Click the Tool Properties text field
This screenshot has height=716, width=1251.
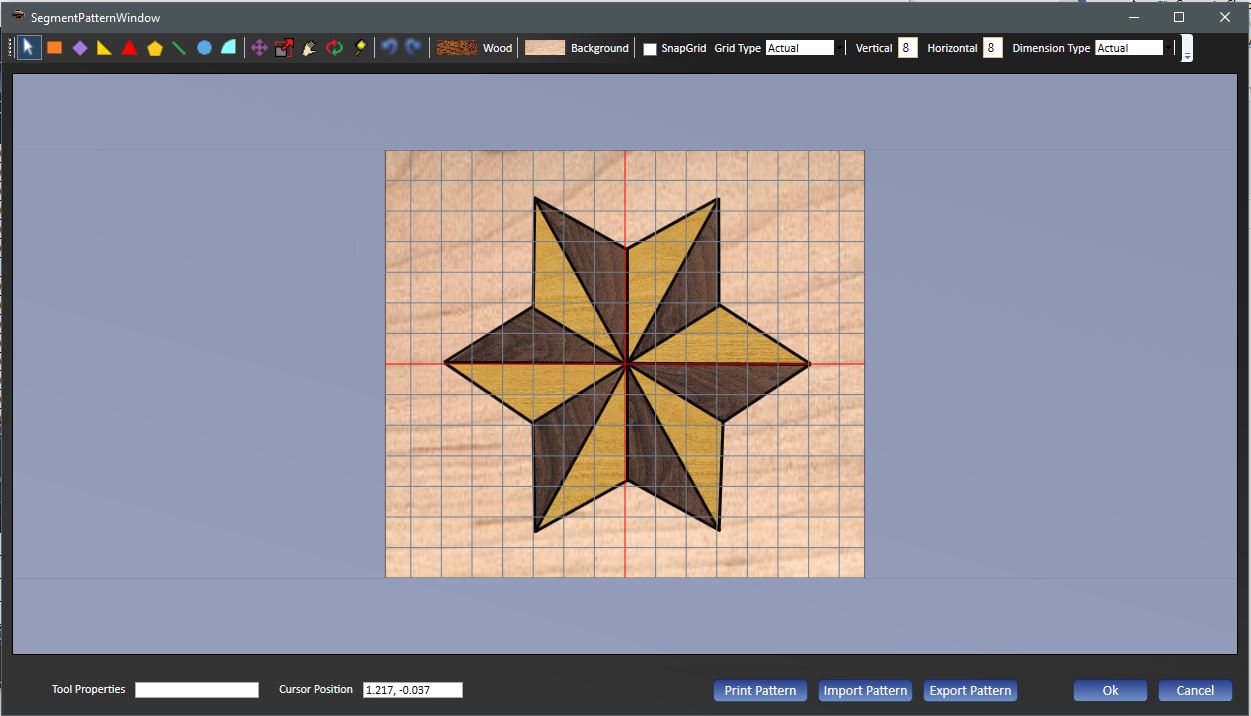click(197, 690)
